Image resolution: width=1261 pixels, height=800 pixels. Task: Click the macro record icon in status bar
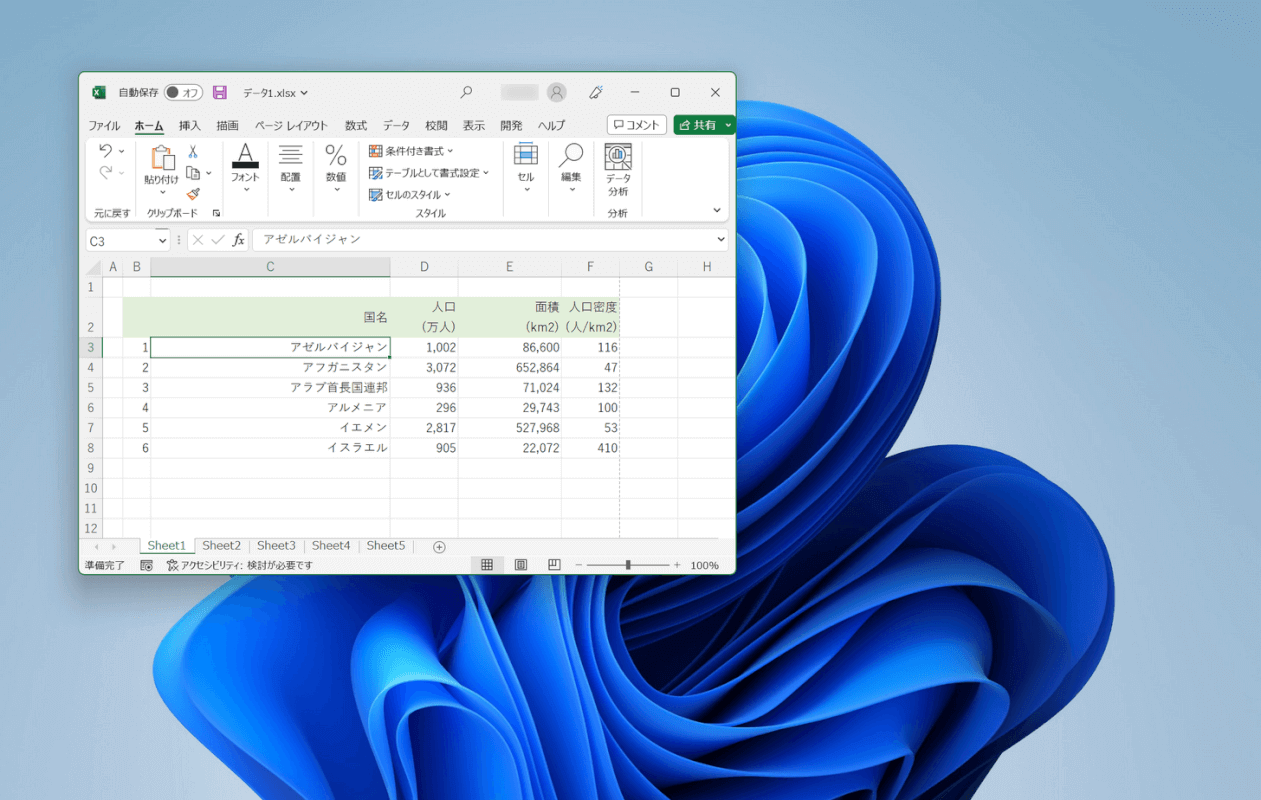(x=146, y=565)
